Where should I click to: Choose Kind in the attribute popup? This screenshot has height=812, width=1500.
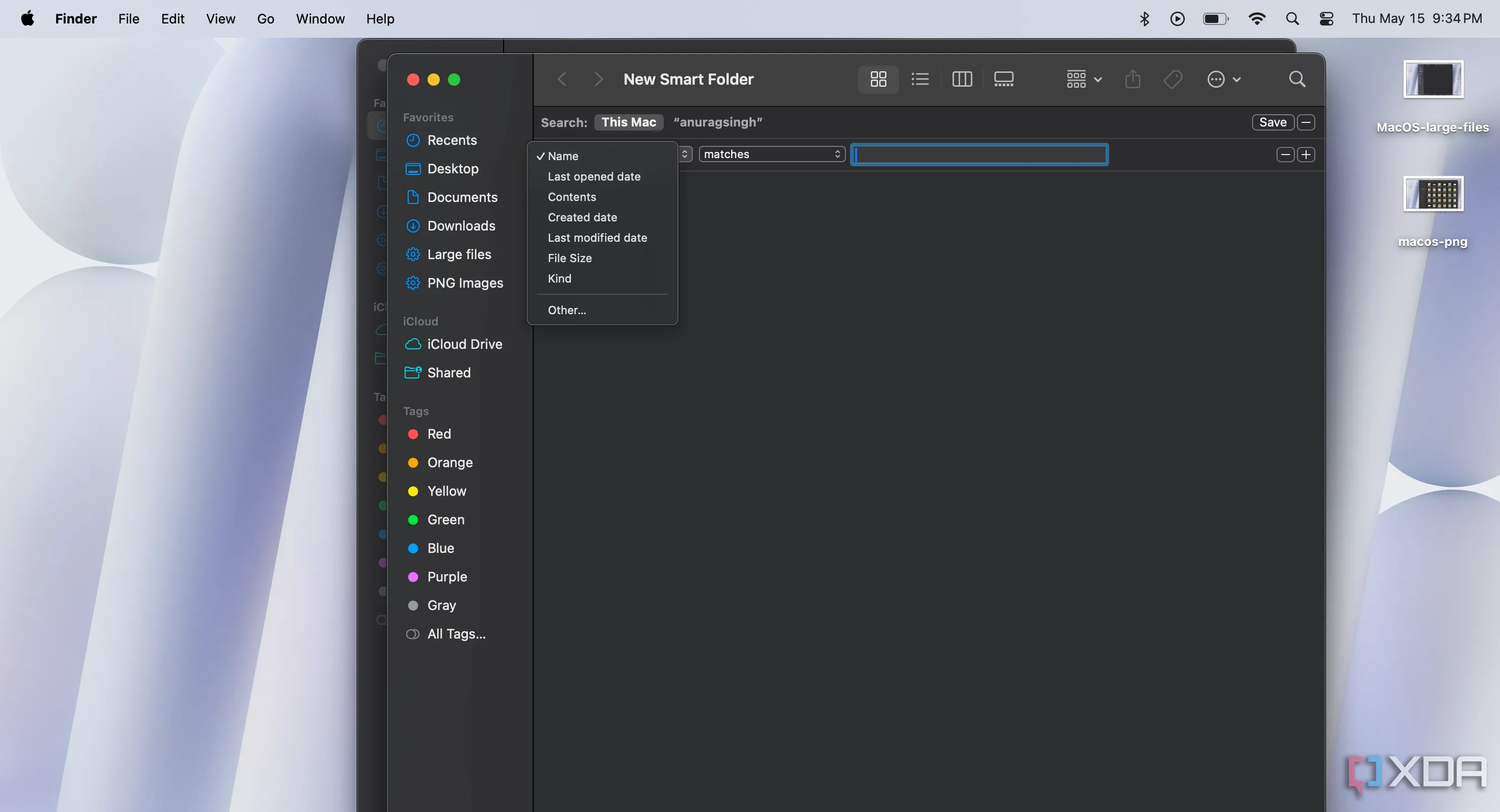[x=602, y=278]
